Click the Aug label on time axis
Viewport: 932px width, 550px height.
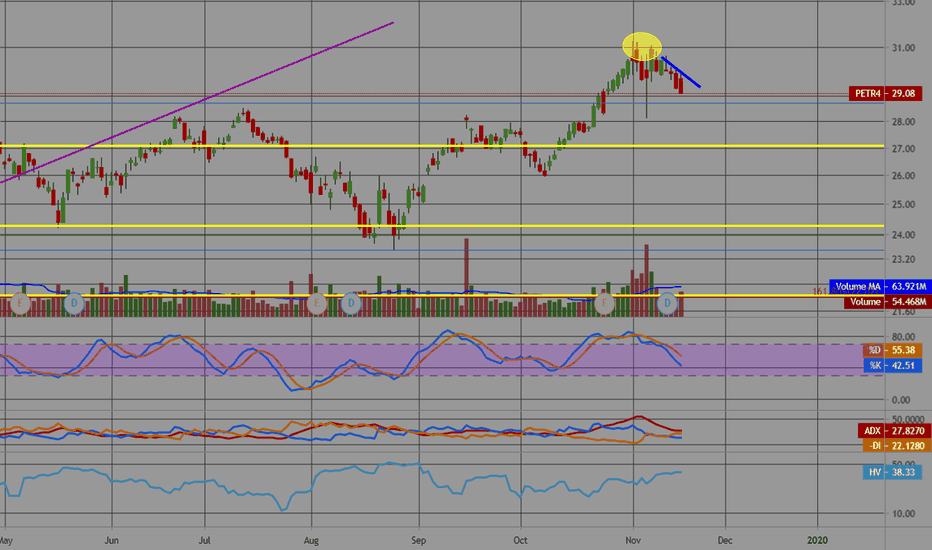(311, 540)
